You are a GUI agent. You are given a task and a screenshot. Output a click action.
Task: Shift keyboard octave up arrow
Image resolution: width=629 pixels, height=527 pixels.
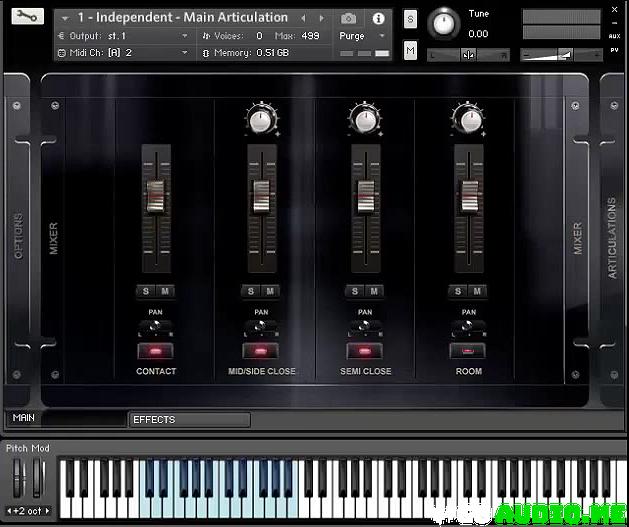[47, 511]
